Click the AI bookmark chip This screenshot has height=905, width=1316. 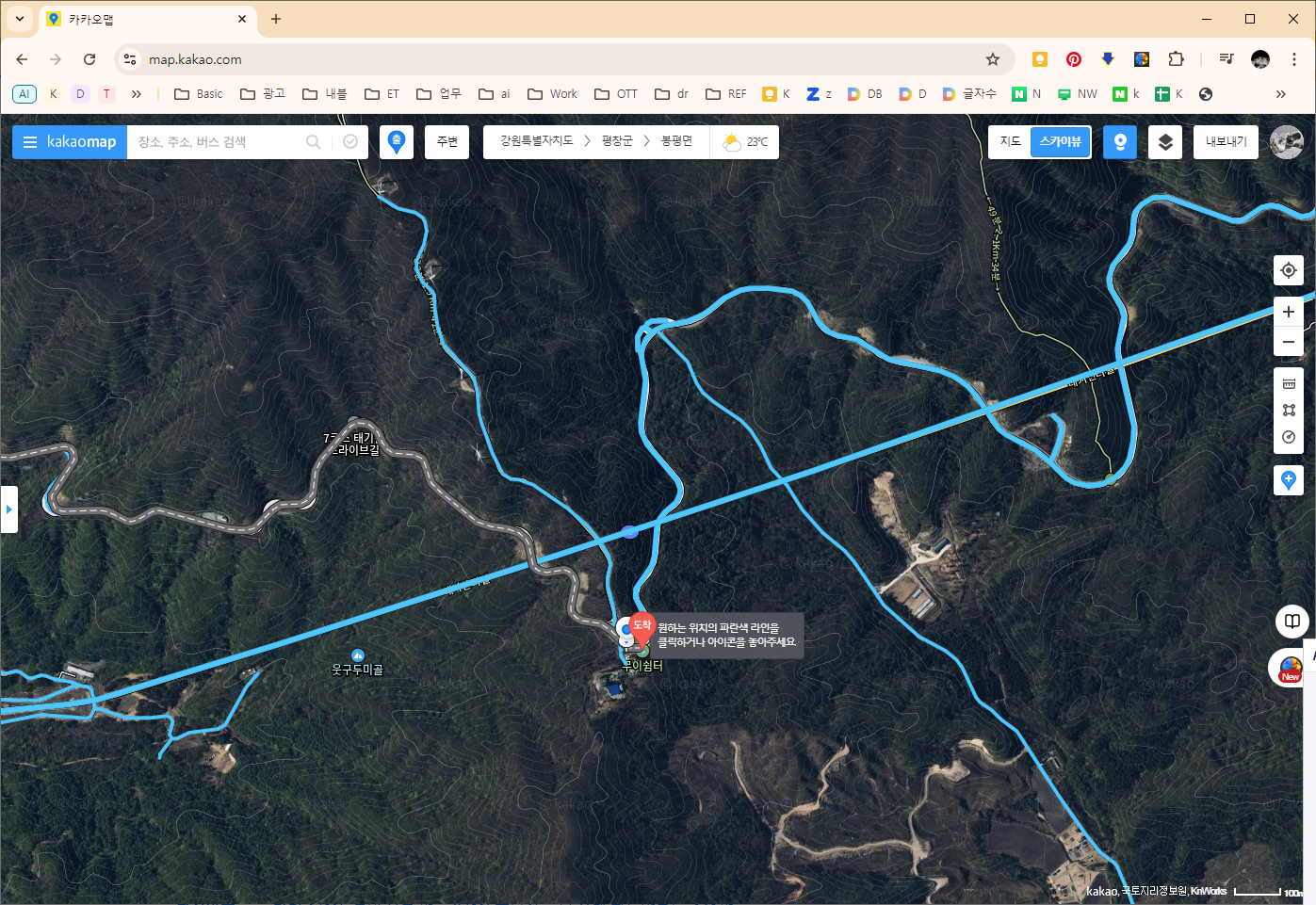24,94
